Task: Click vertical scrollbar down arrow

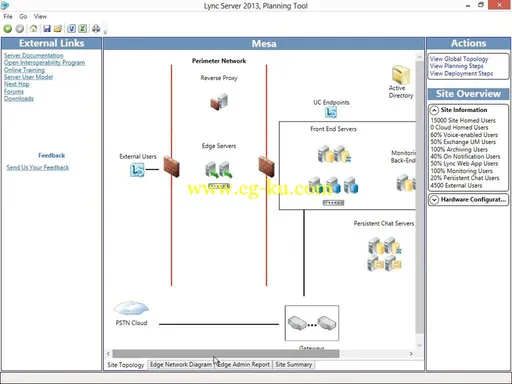Action: point(419,345)
